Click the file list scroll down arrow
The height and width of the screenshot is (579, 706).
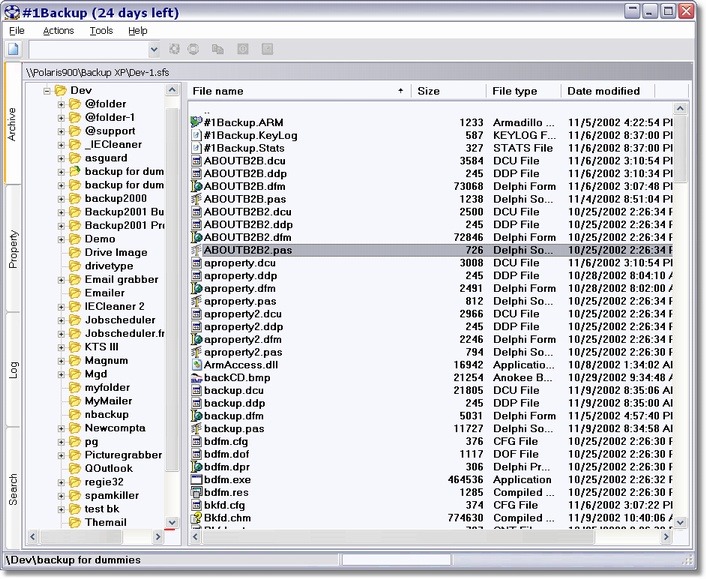point(680,522)
